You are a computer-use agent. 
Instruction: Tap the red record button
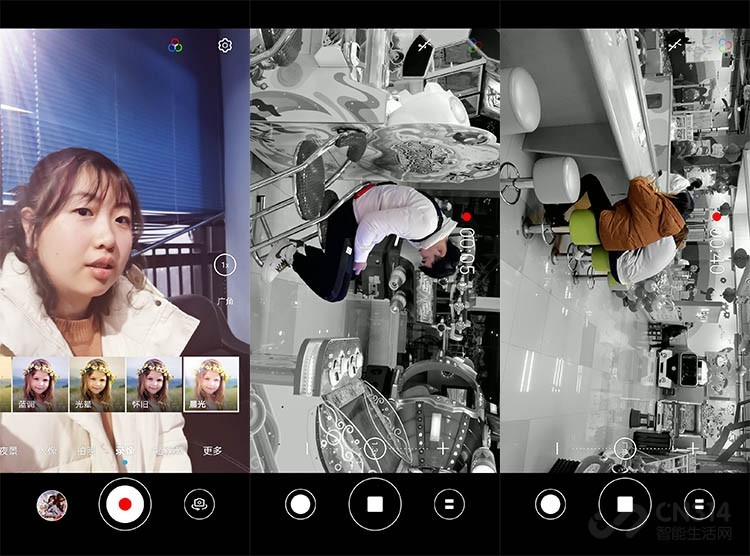pyautogui.click(x=125, y=504)
